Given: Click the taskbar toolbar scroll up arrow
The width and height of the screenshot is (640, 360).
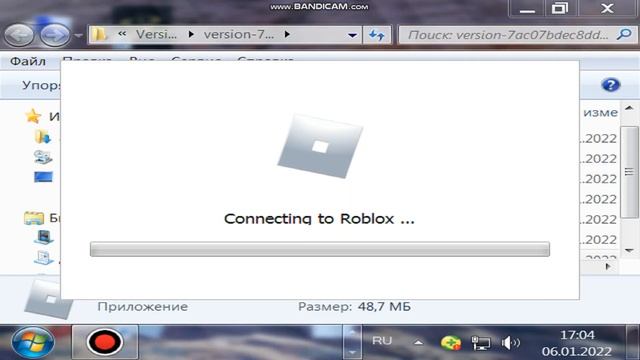Looking at the screenshot, I should (x=352, y=333).
